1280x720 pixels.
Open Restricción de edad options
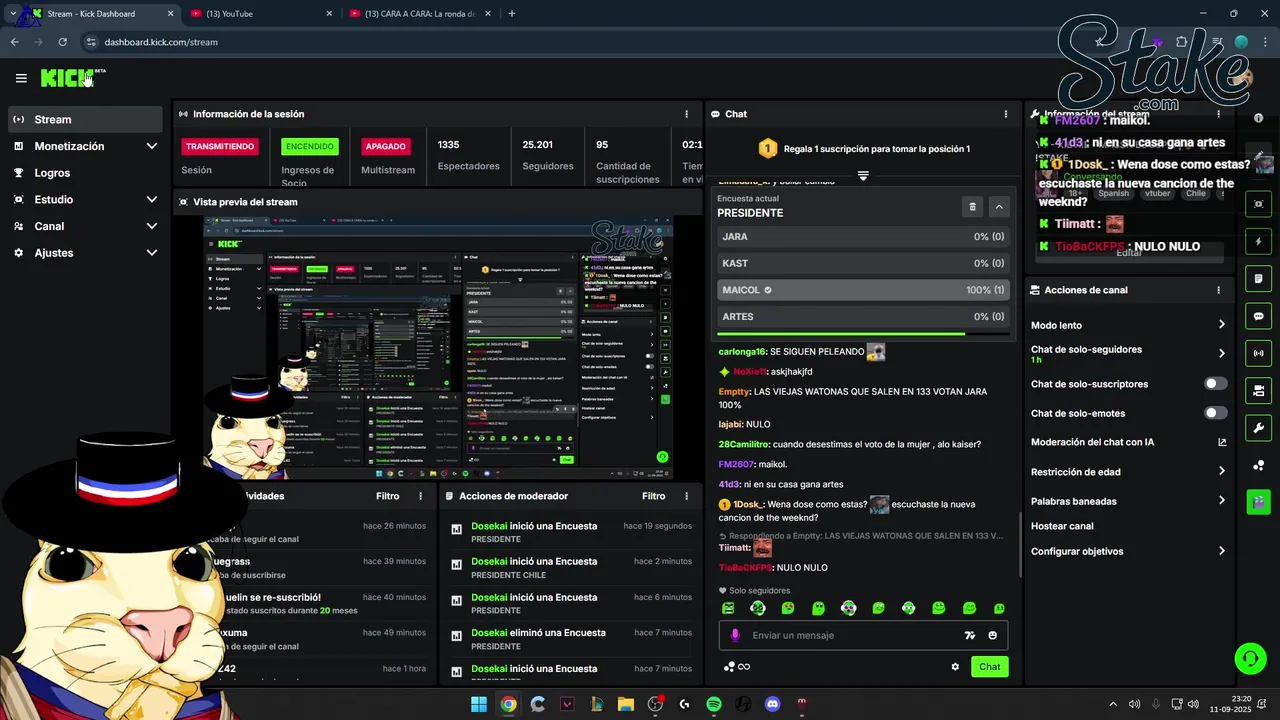(x=1128, y=472)
